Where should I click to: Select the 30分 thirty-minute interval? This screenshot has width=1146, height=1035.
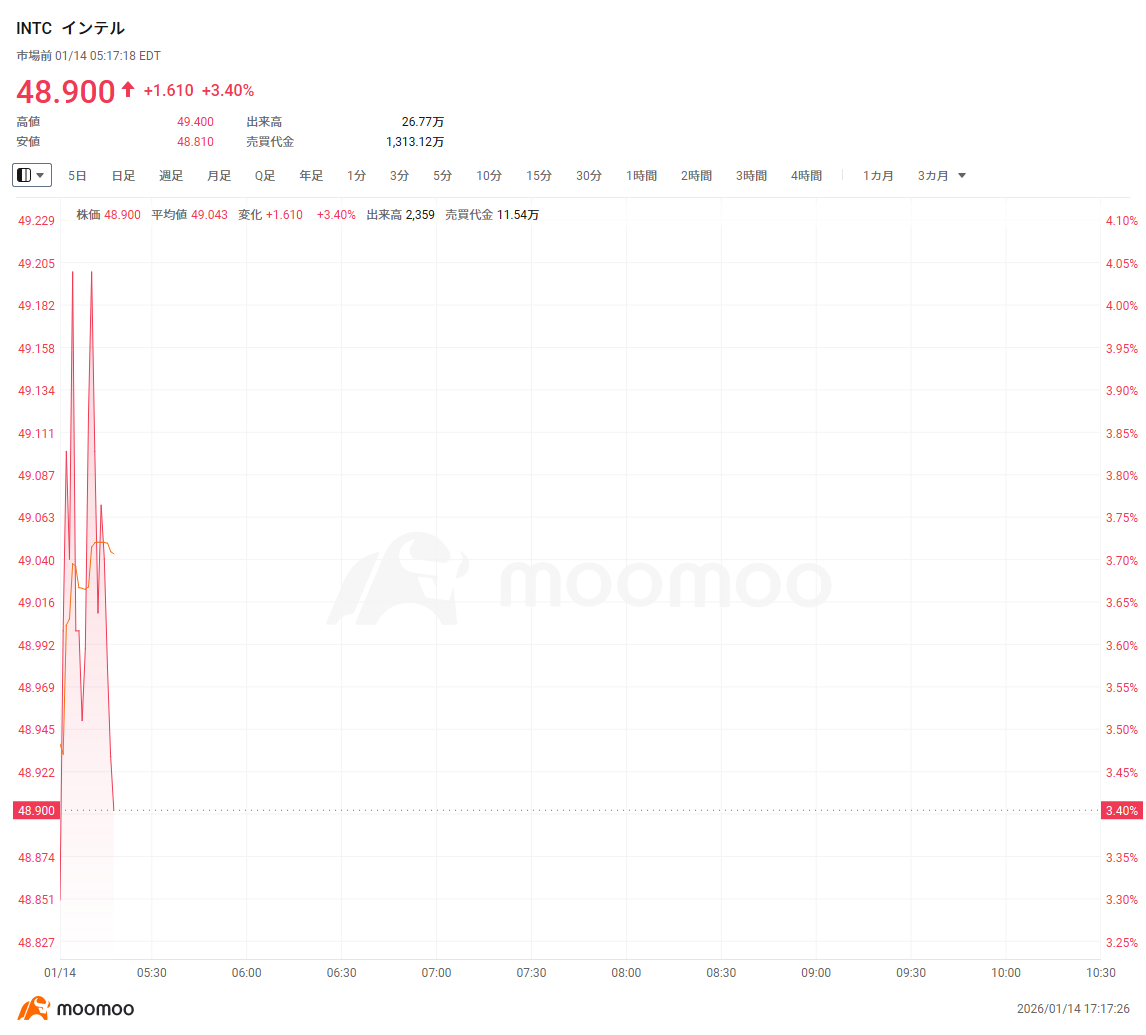[x=588, y=174]
